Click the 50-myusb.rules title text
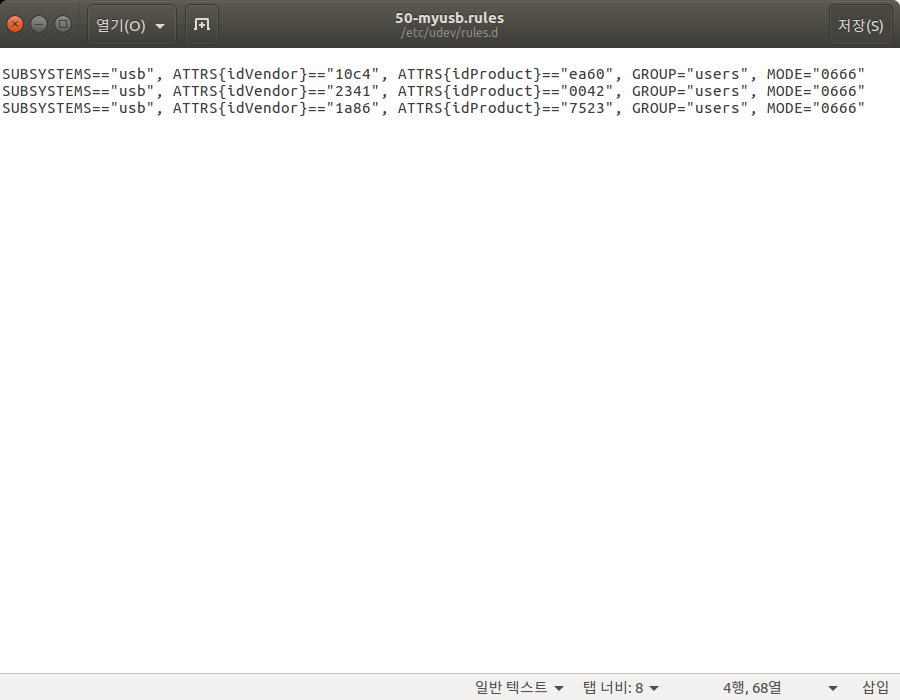The image size is (900, 700). click(x=449, y=18)
